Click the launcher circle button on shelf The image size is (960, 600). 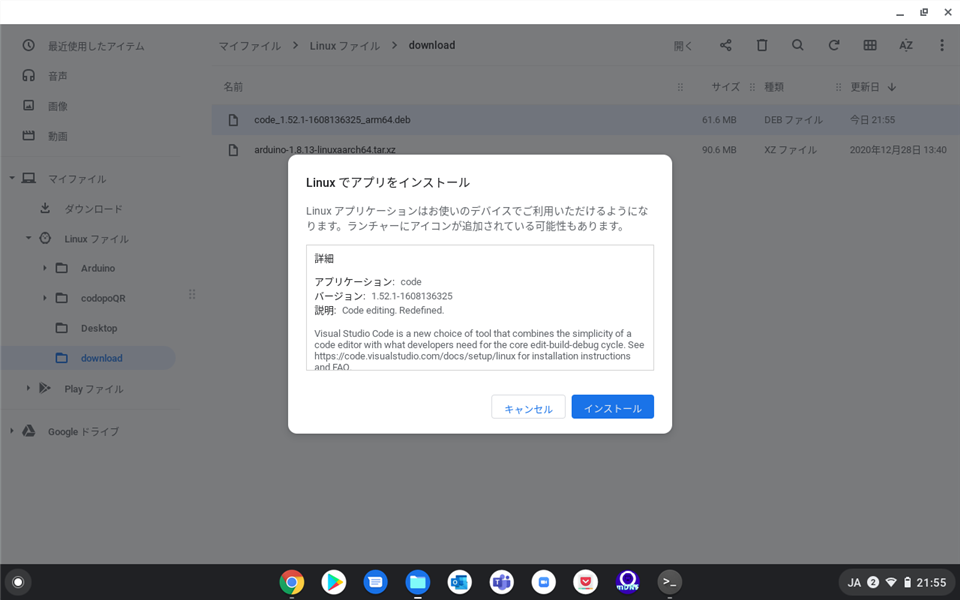click(x=18, y=582)
